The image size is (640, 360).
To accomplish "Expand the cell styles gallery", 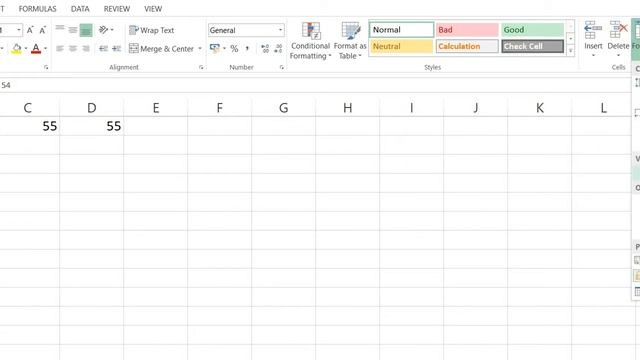I will point(571,51).
